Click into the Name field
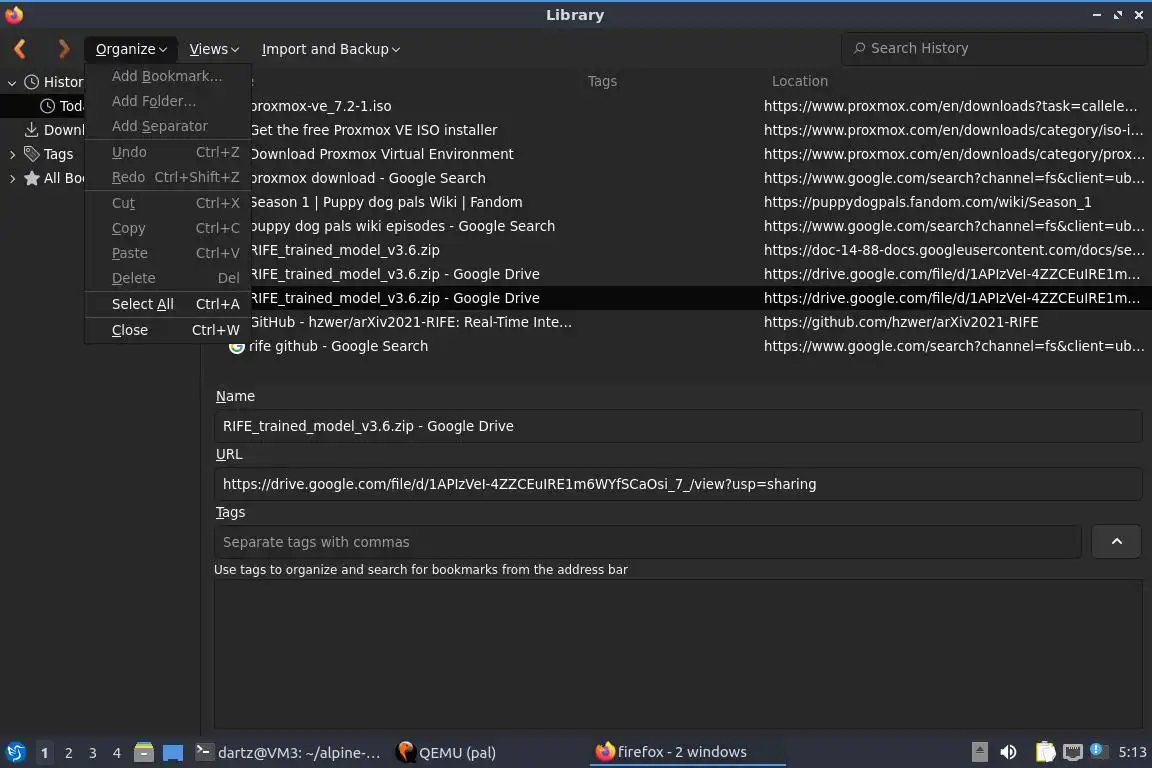 click(677, 426)
